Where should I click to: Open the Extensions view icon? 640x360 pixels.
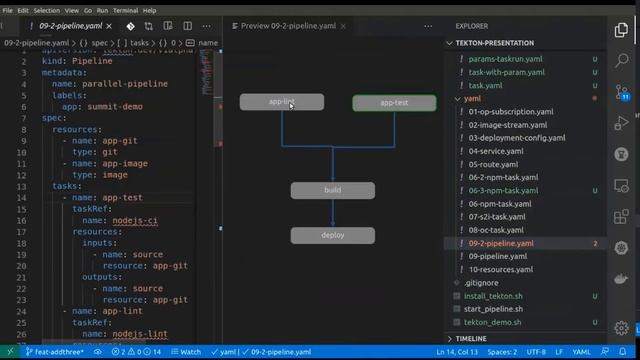tap(621, 217)
